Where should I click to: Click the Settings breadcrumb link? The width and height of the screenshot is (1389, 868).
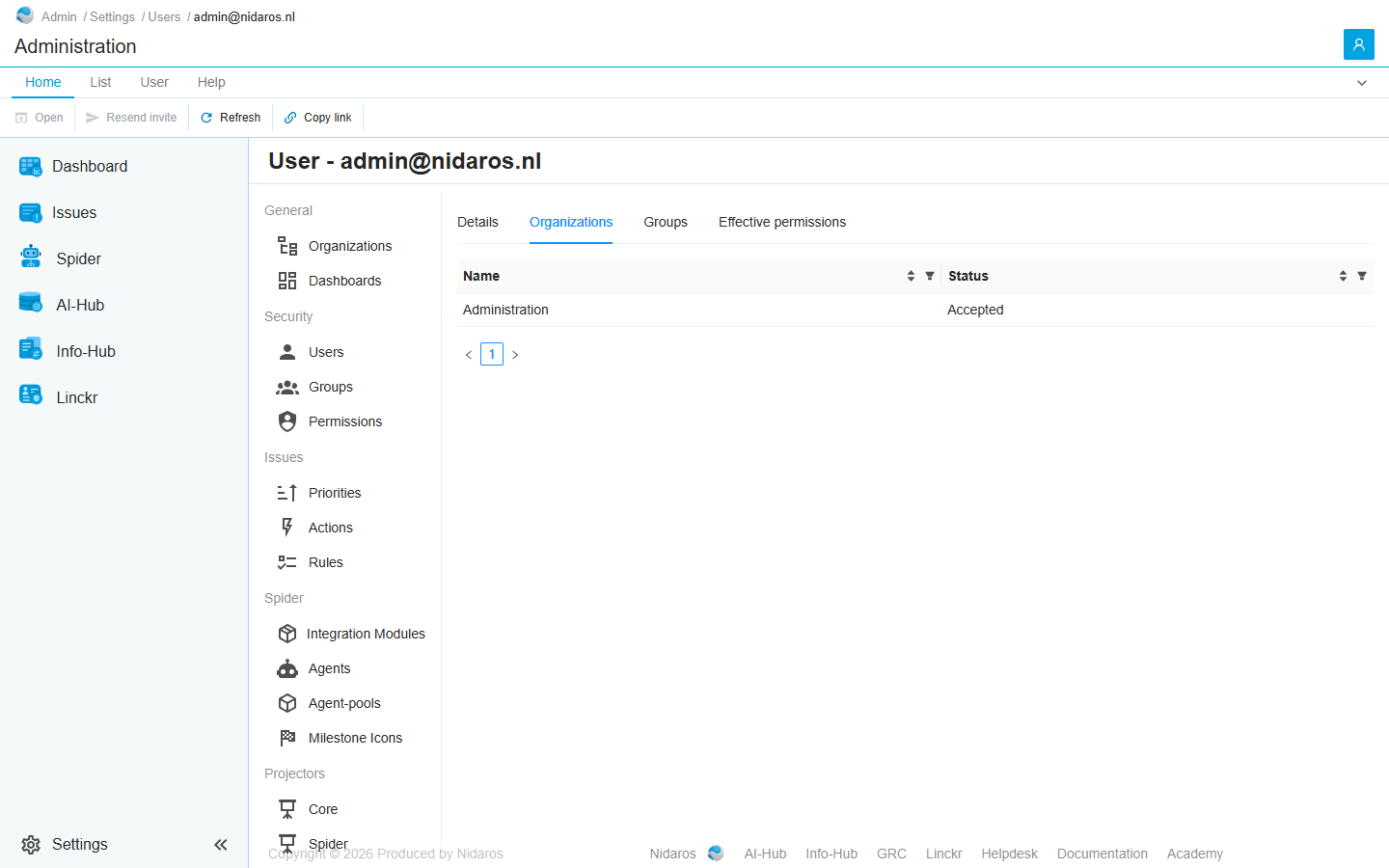(113, 16)
